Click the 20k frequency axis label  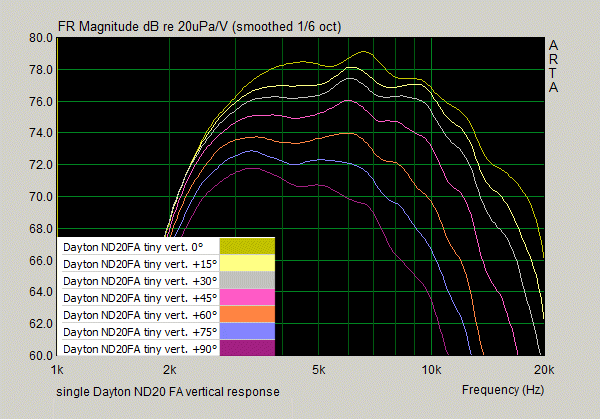(x=544, y=370)
